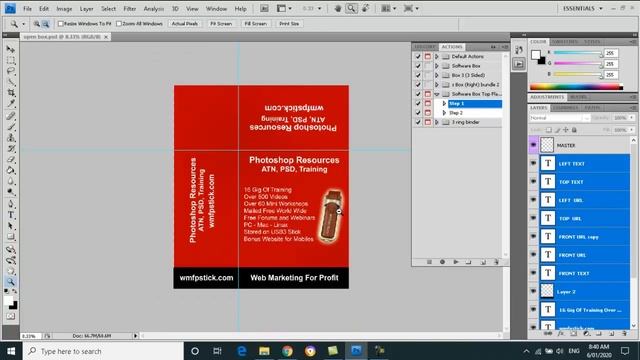This screenshot has width=640, height=360.
Task: Expand the Box 3 (3 Sided) set
Action: point(437,76)
